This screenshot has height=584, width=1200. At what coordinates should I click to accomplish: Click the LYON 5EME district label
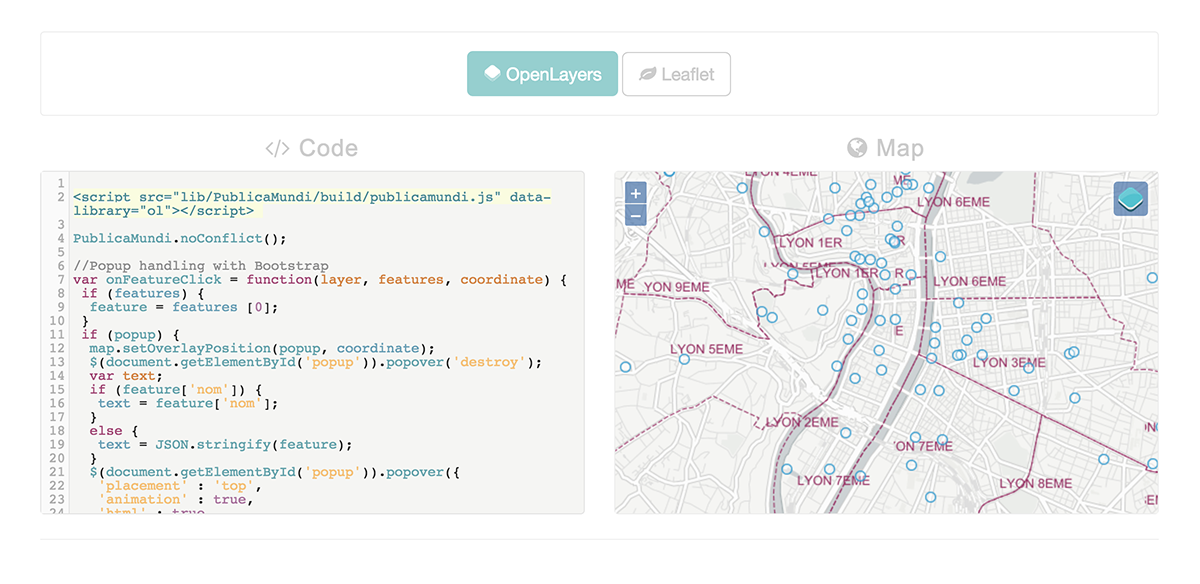point(706,349)
